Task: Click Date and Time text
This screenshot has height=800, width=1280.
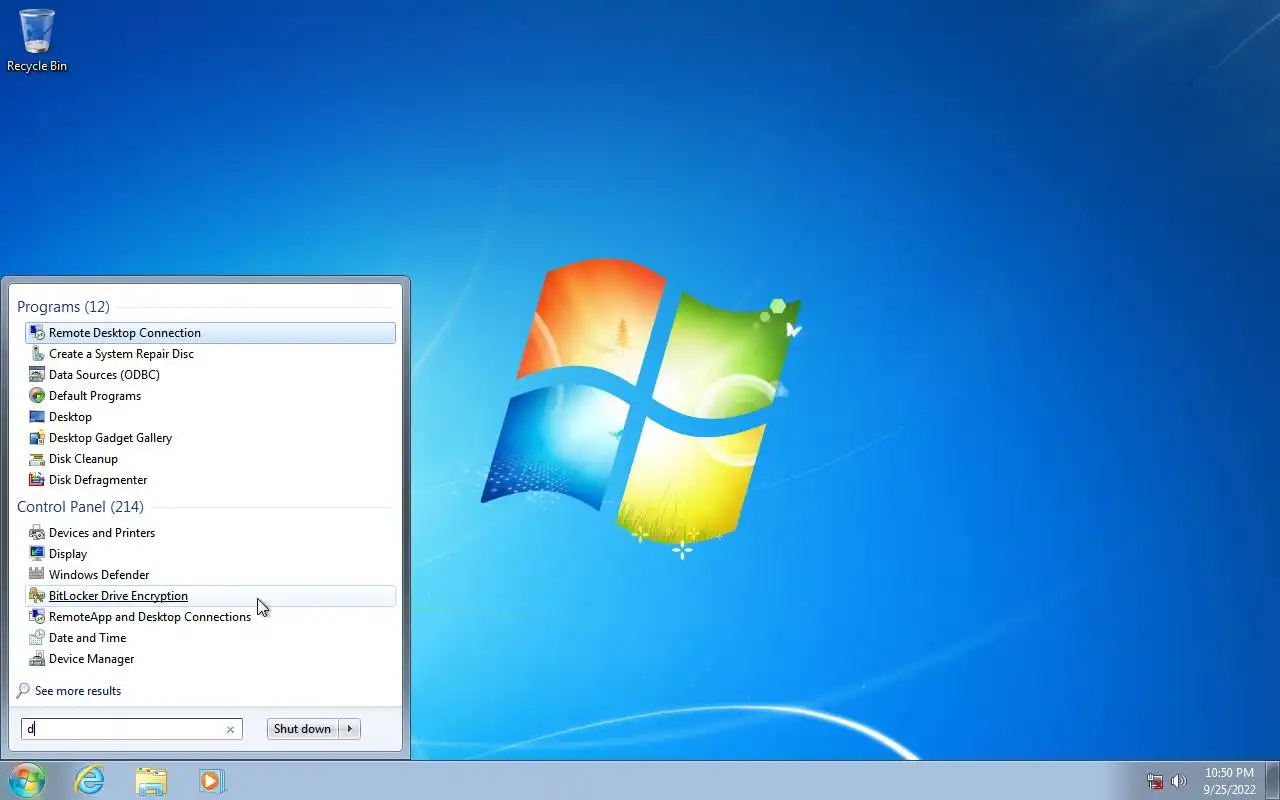Action: click(x=87, y=638)
